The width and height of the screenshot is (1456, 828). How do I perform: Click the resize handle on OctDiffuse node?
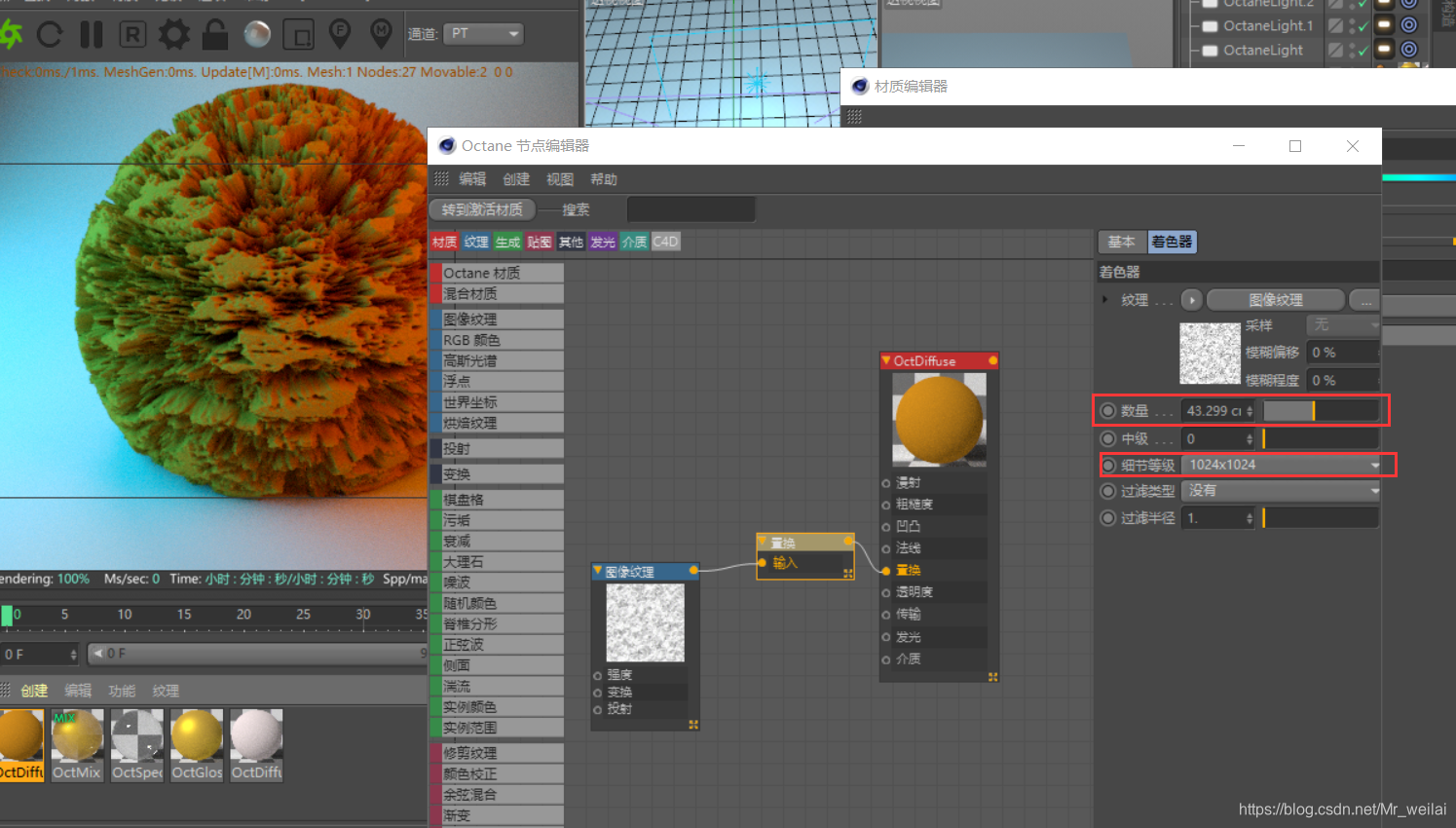(x=992, y=677)
